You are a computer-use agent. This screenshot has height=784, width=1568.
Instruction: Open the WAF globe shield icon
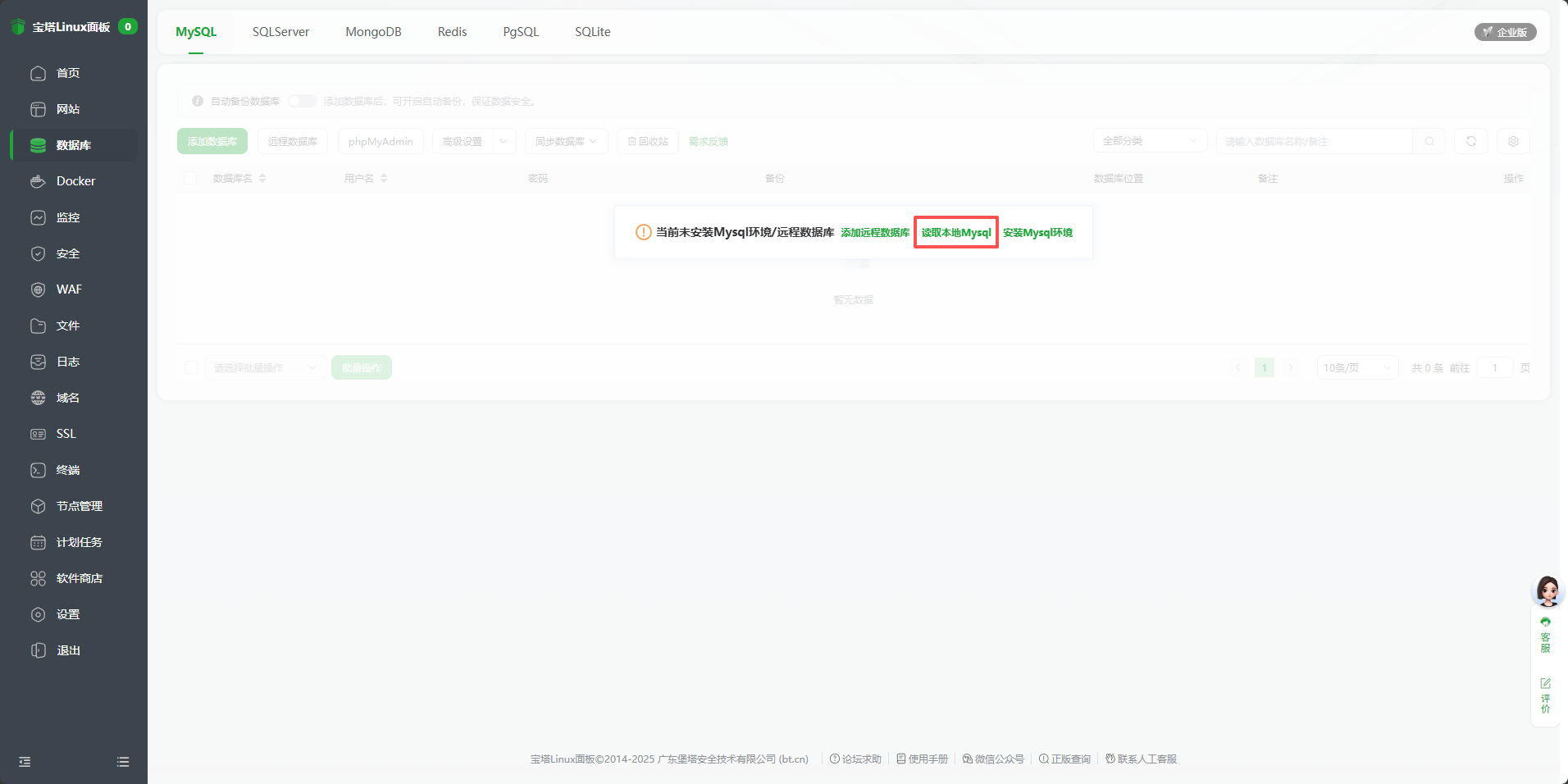38,289
